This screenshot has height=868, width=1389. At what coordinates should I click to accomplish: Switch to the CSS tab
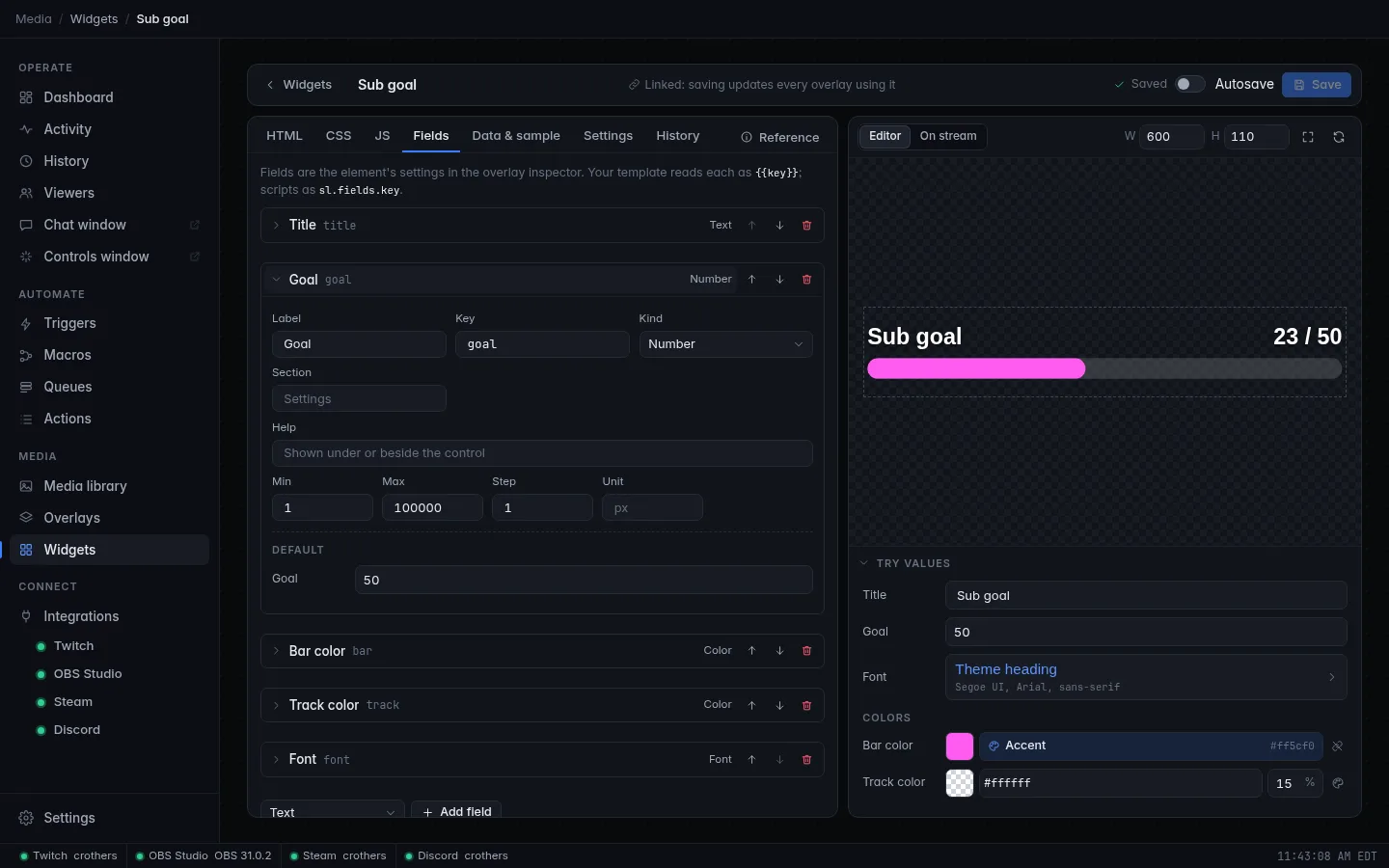coord(339,136)
